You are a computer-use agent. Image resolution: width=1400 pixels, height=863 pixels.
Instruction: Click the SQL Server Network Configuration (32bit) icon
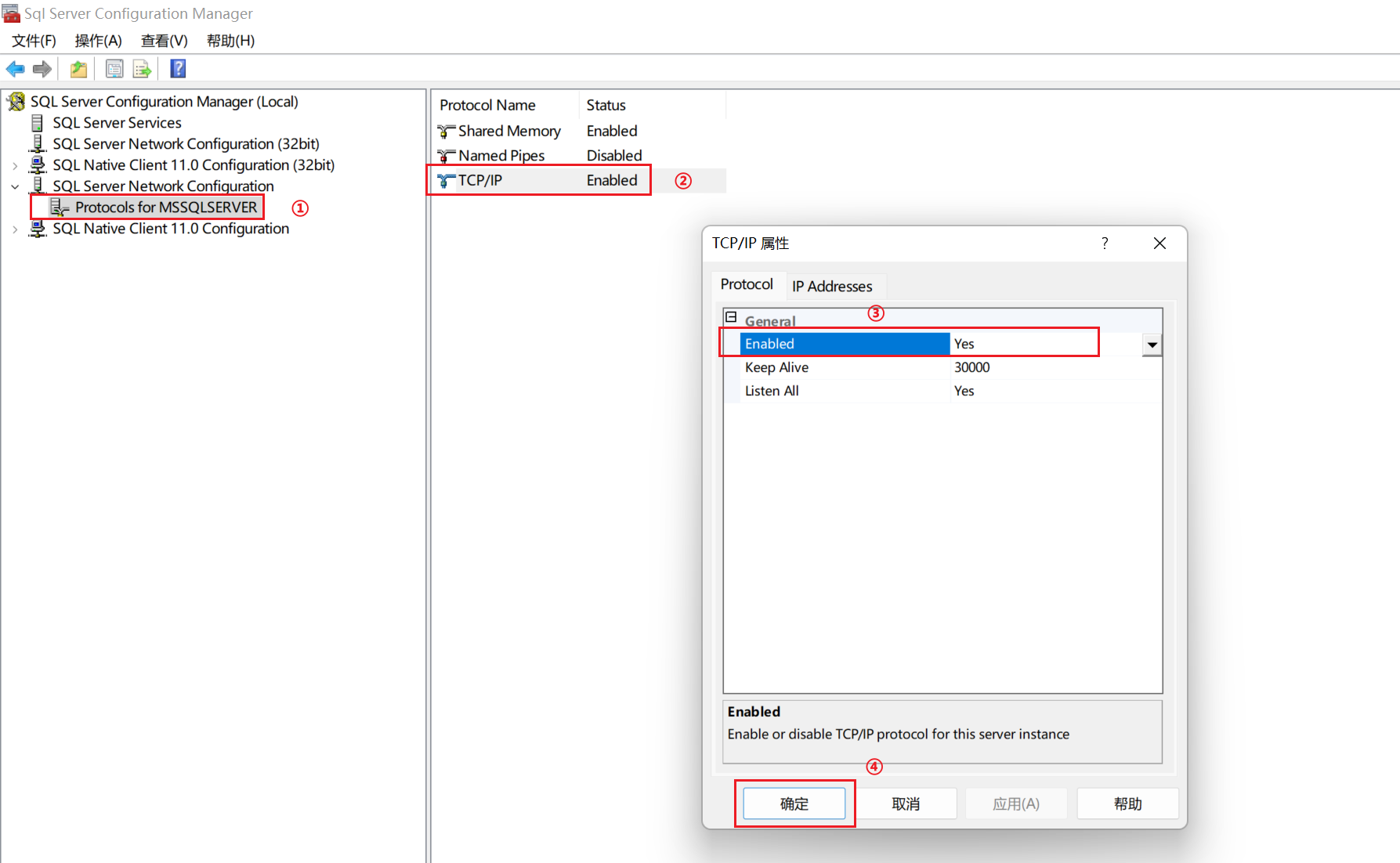click(37, 144)
